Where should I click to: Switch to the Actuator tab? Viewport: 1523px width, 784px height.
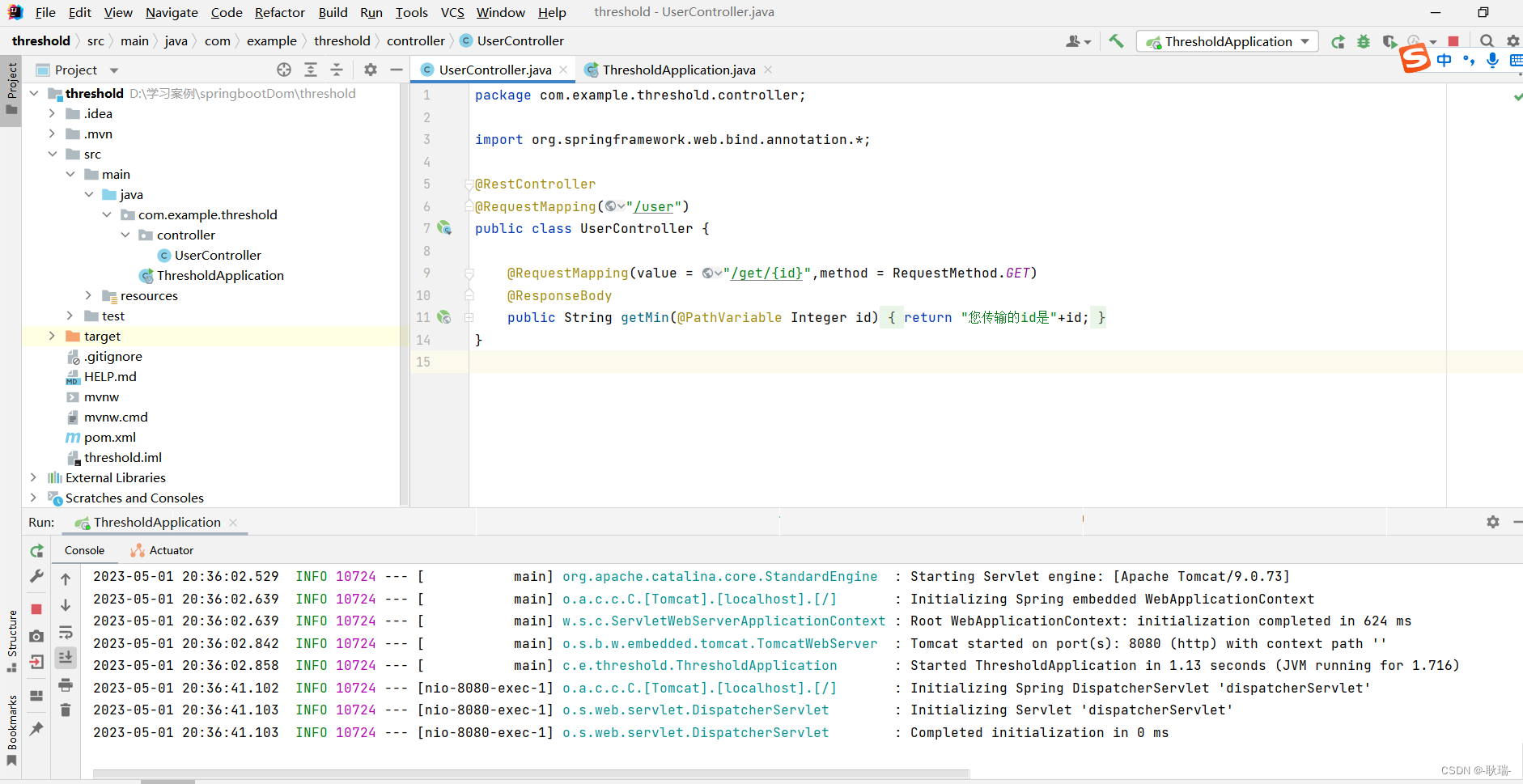(162, 550)
